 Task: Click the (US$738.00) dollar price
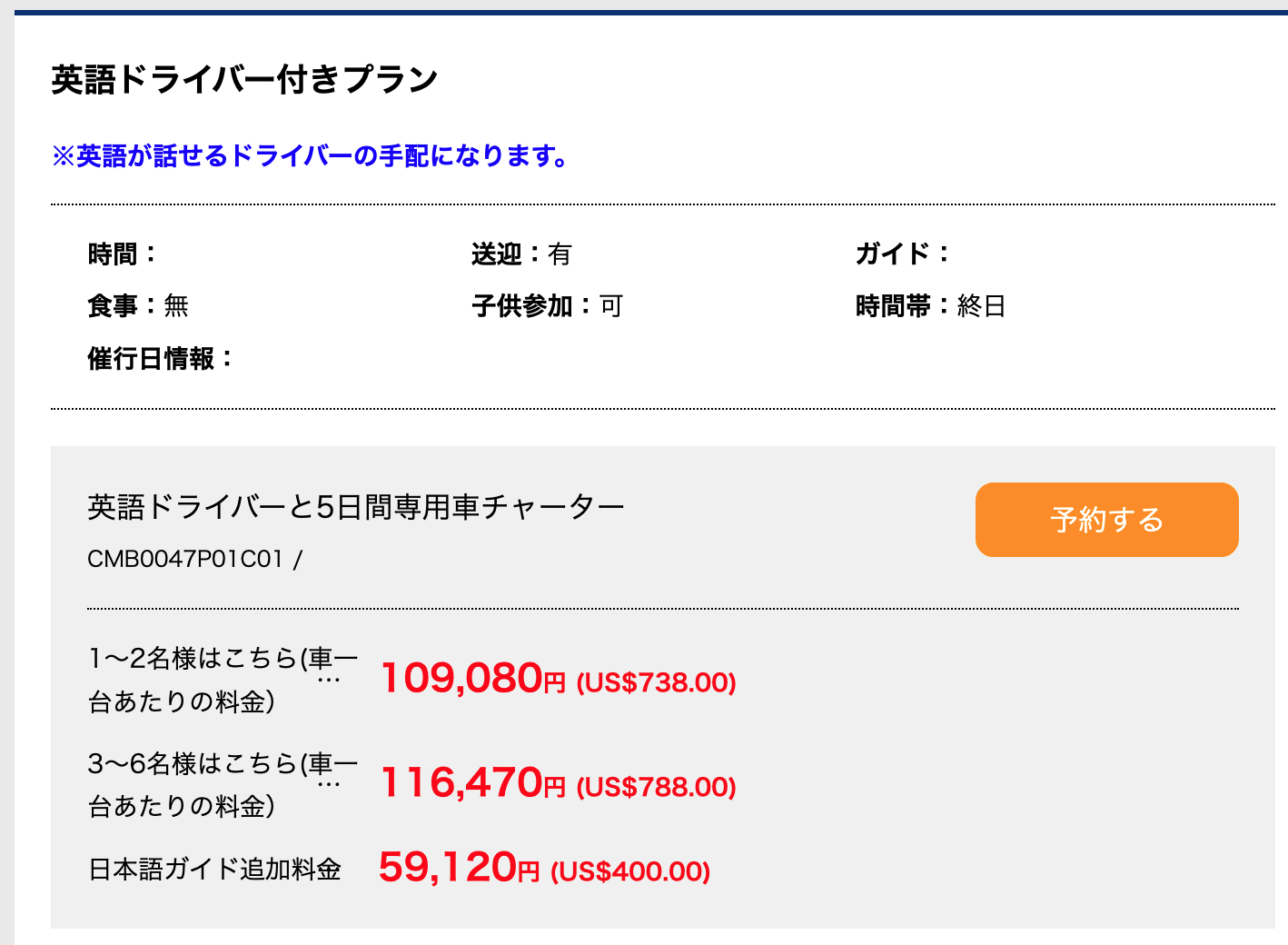pos(657,682)
